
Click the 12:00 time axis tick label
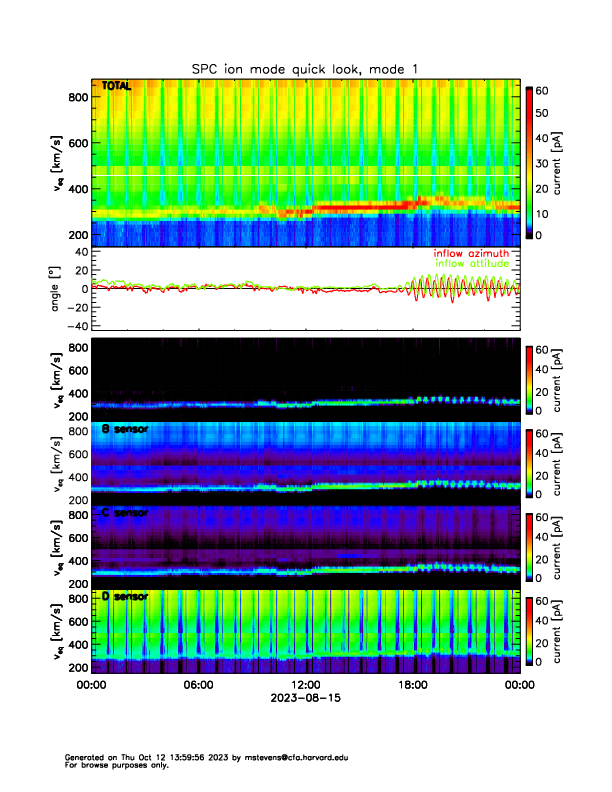(305, 685)
